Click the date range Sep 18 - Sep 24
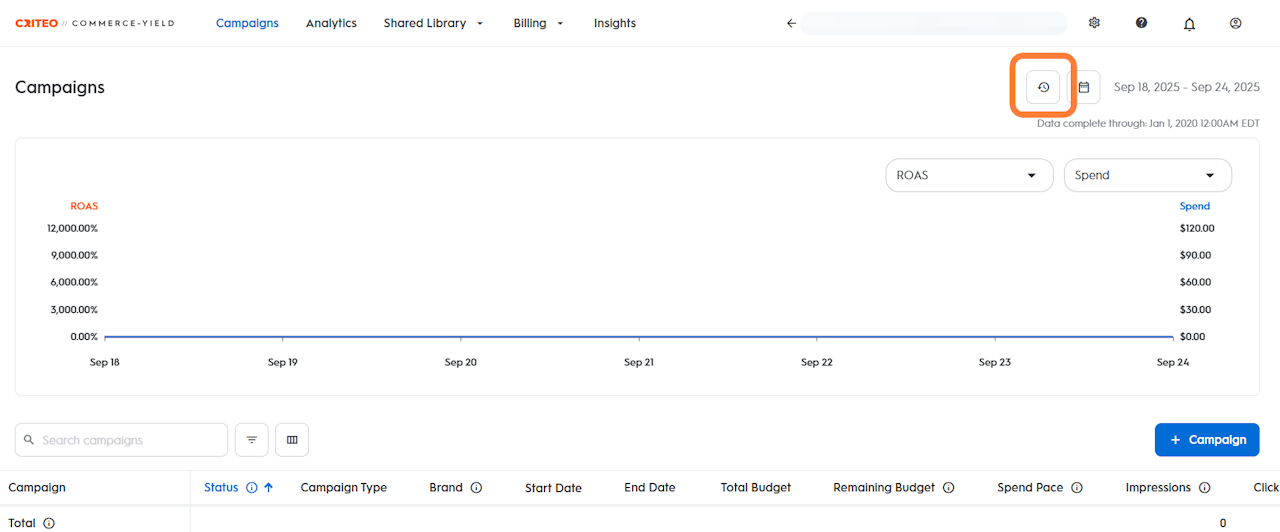The height and width of the screenshot is (532, 1280). click(x=1187, y=87)
